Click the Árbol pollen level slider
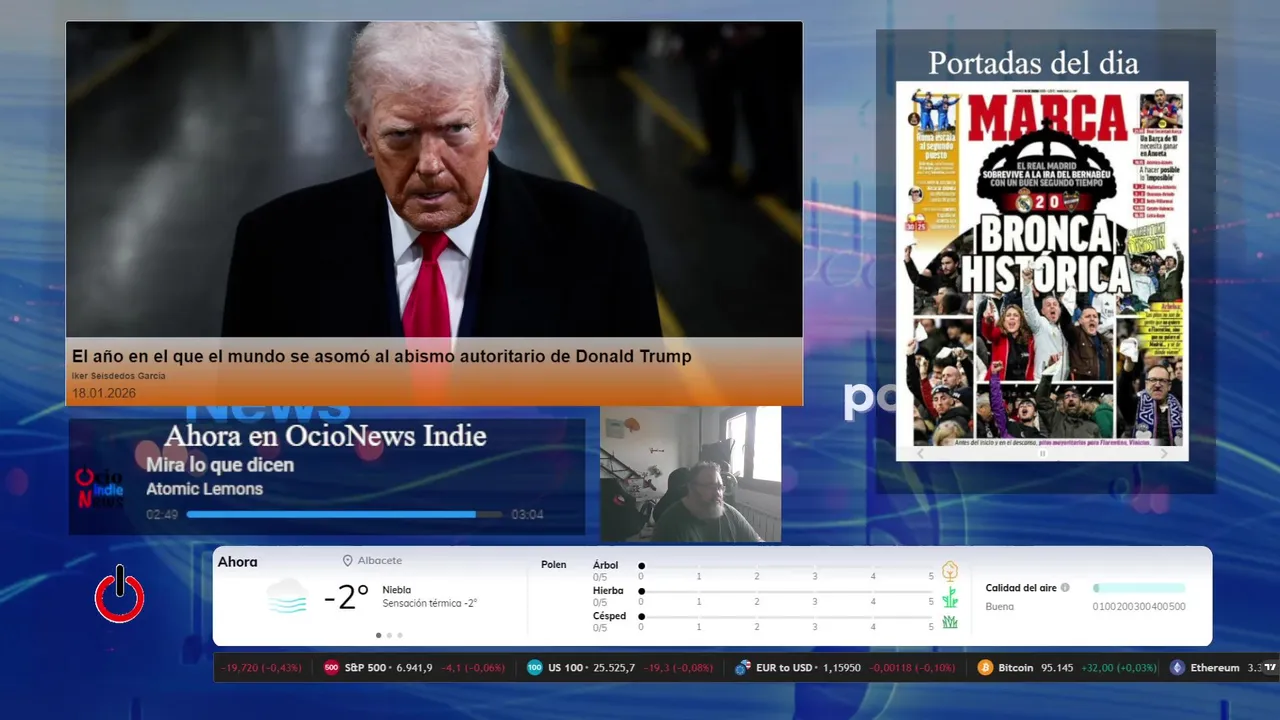Viewport: 1280px width, 720px height. click(x=786, y=566)
